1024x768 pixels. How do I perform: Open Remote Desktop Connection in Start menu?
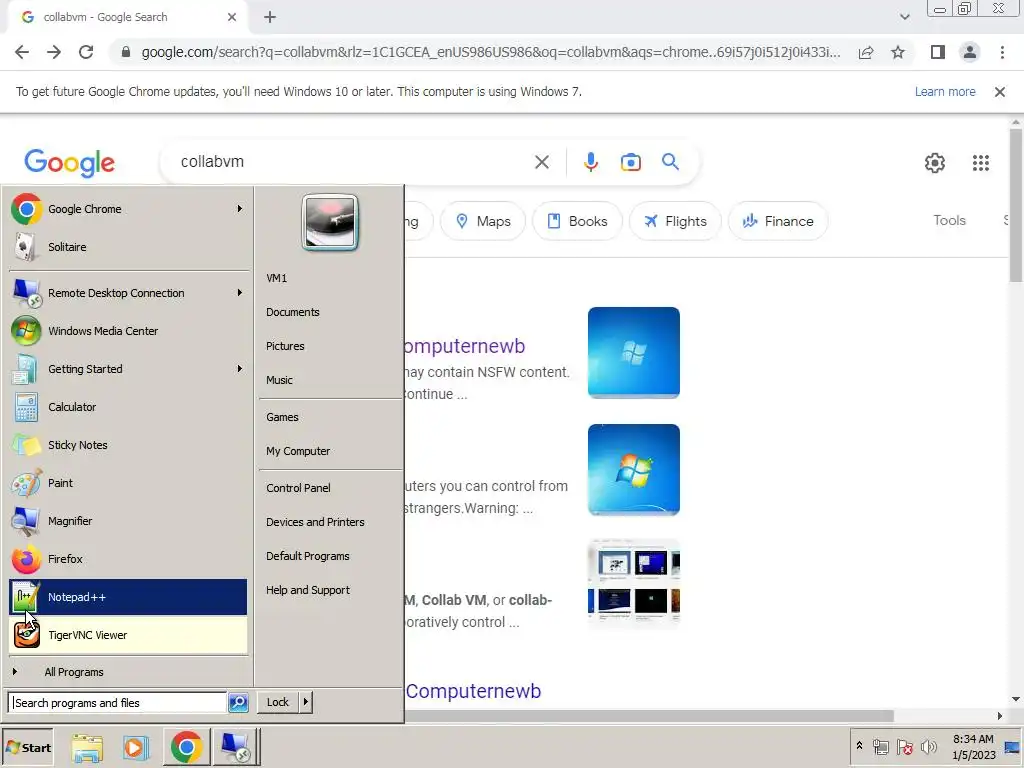(x=128, y=293)
